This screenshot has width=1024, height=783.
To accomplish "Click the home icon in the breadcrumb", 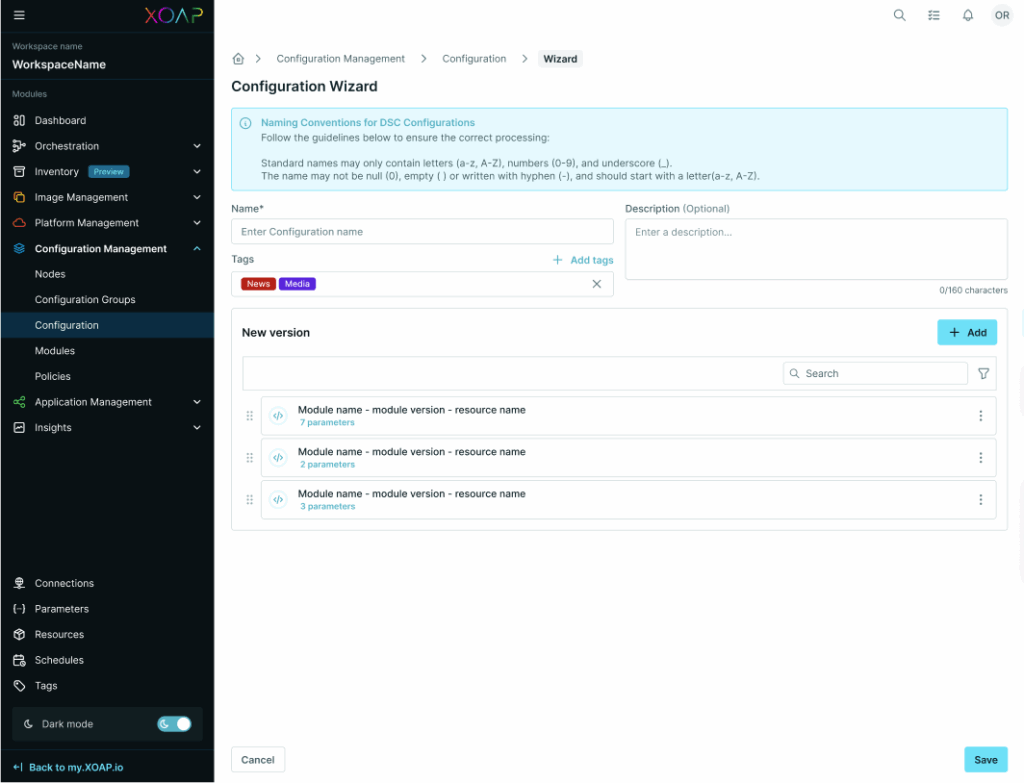I will click(x=238, y=58).
